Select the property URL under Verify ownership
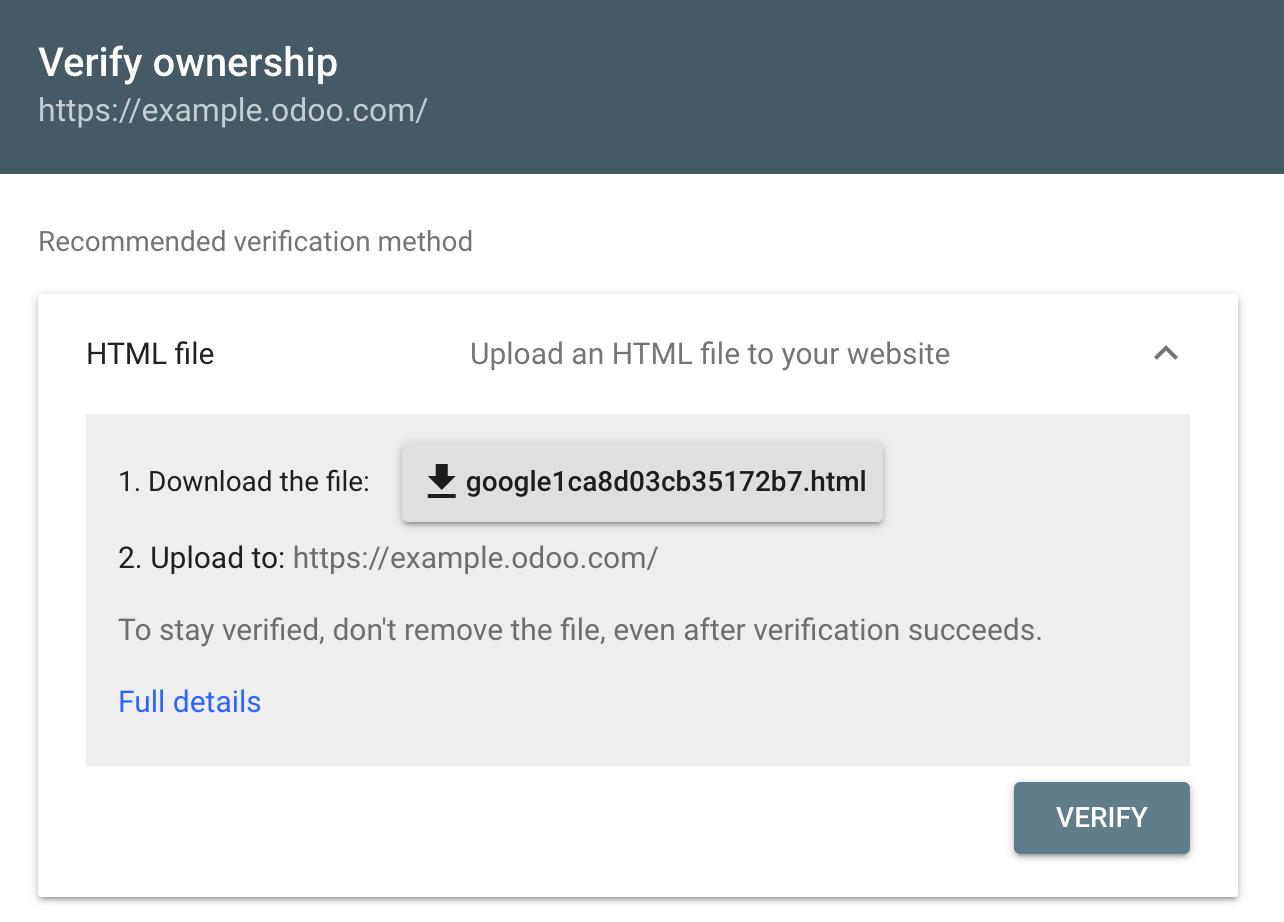Viewport: 1284px width, 922px height. [x=232, y=110]
